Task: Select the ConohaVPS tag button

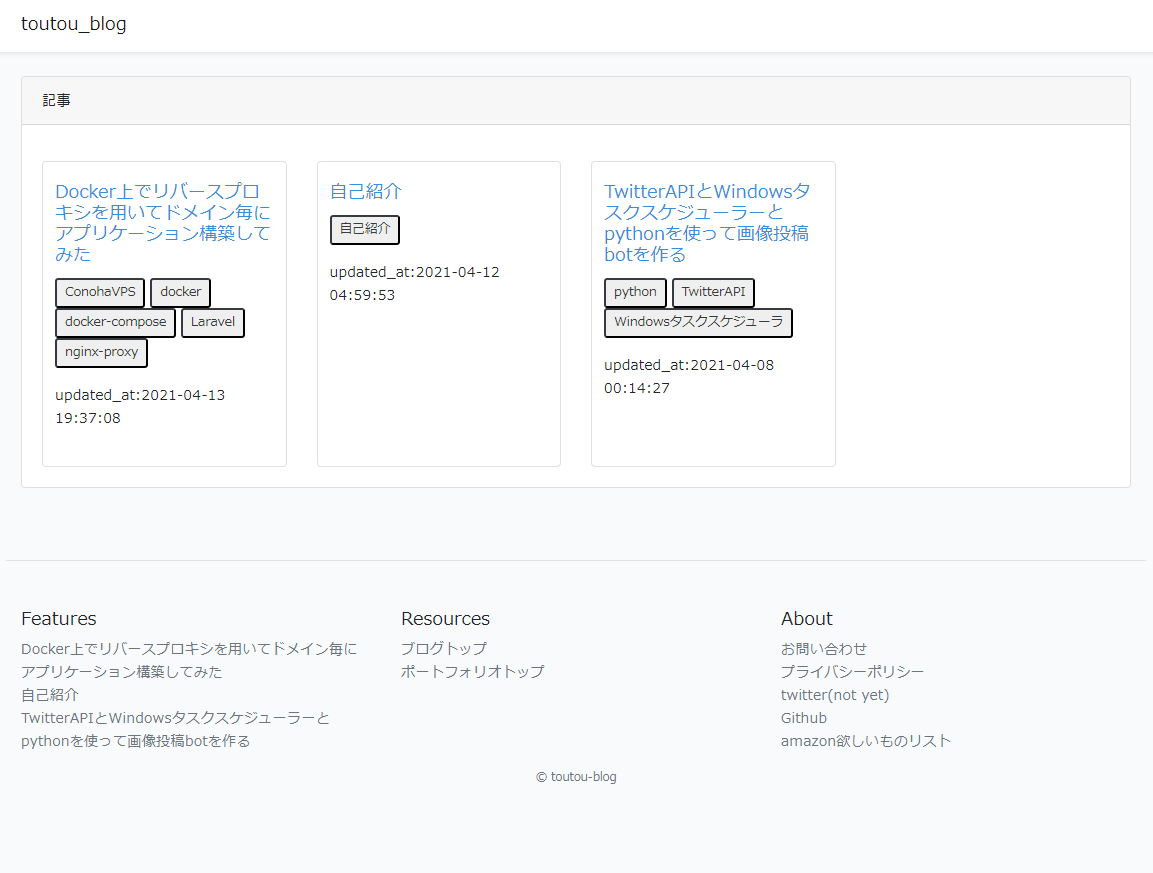Action: tap(100, 293)
